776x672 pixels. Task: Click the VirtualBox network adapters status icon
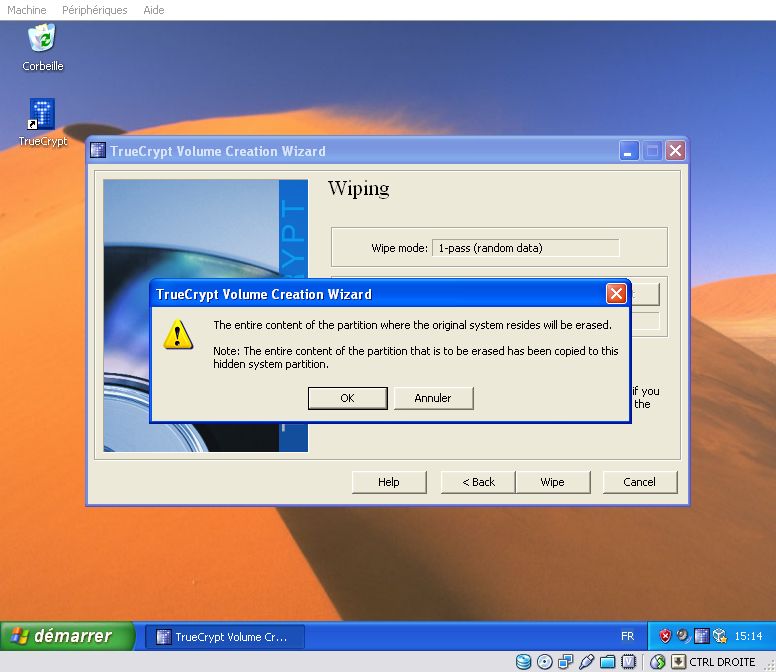click(565, 662)
